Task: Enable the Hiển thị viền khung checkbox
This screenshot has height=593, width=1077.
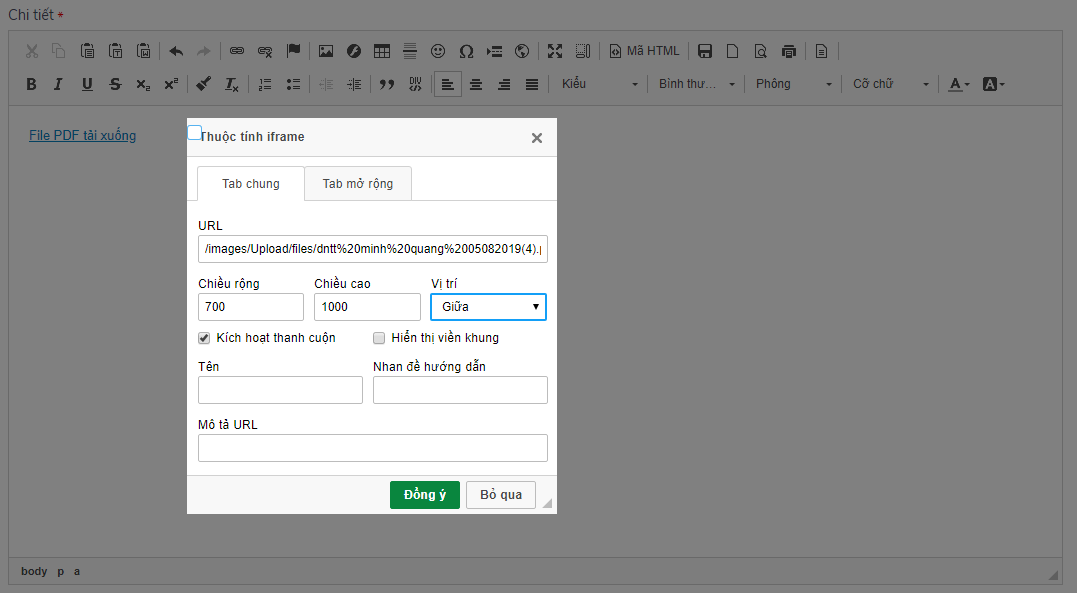Action: (379, 338)
